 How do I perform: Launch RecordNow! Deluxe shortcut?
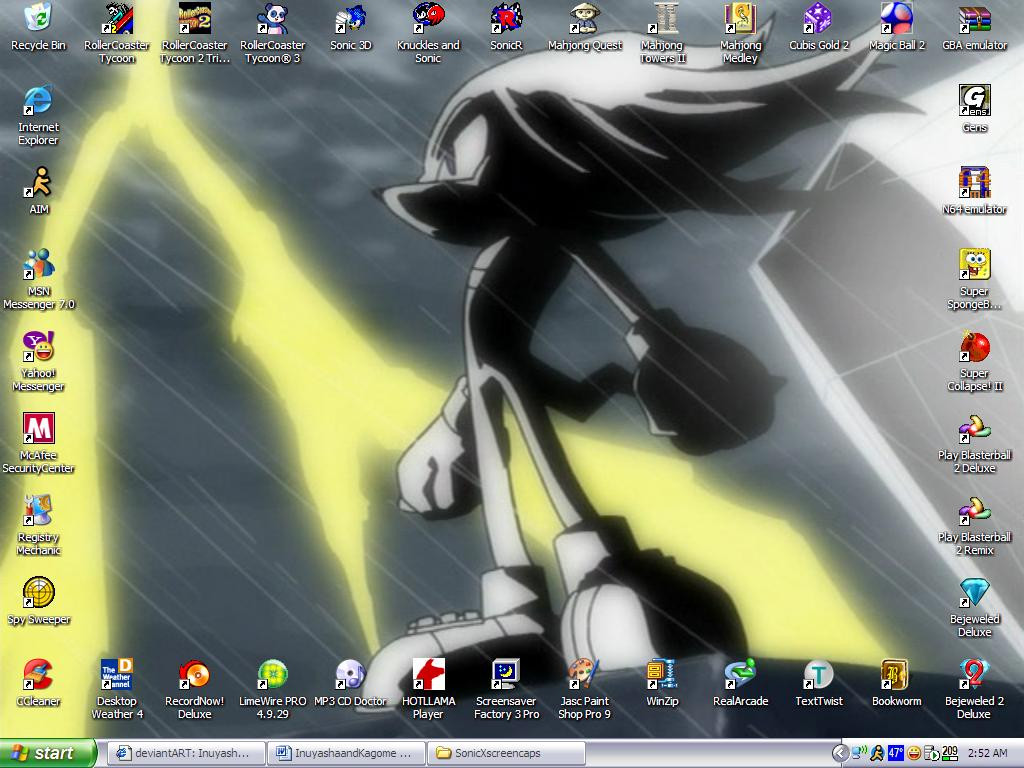pyautogui.click(x=195, y=675)
